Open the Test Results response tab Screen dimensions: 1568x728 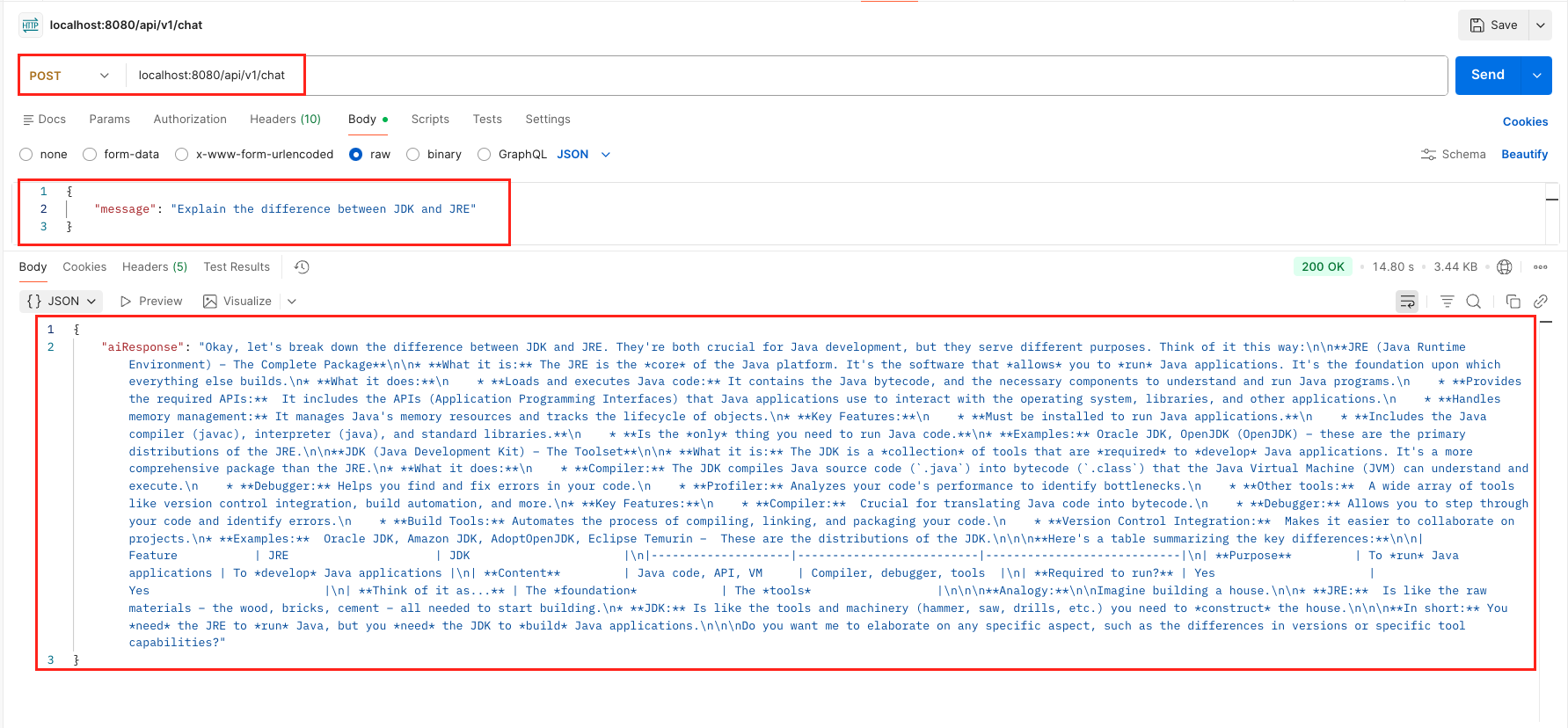pos(237,267)
